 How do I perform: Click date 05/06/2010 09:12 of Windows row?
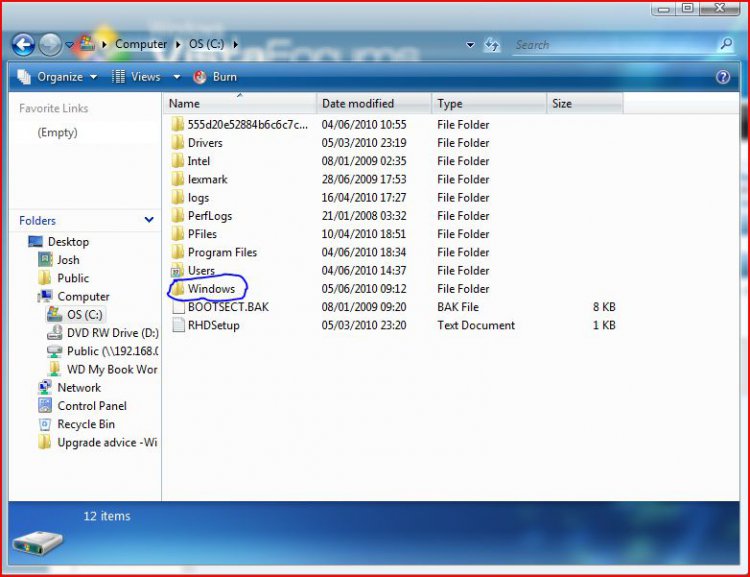(364, 288)
